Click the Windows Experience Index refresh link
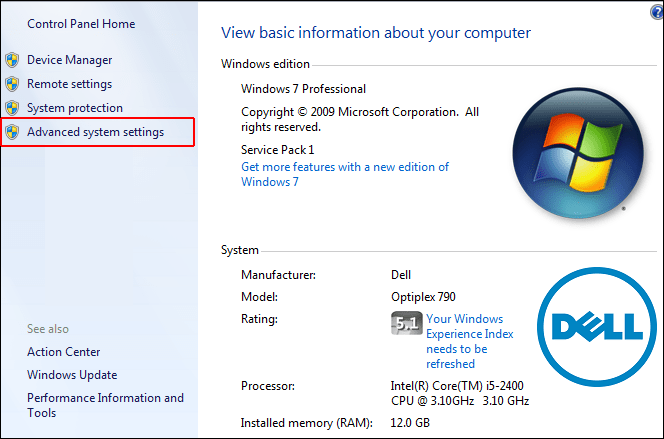 470,342
